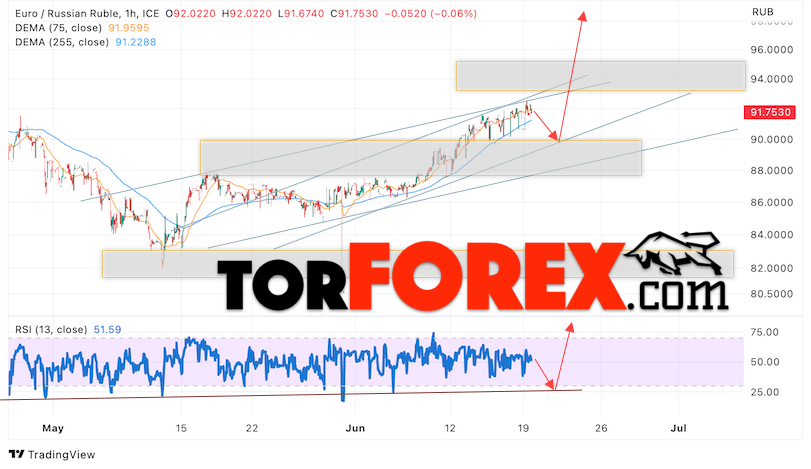Click the low price L91.6740 value

point(301,13)
